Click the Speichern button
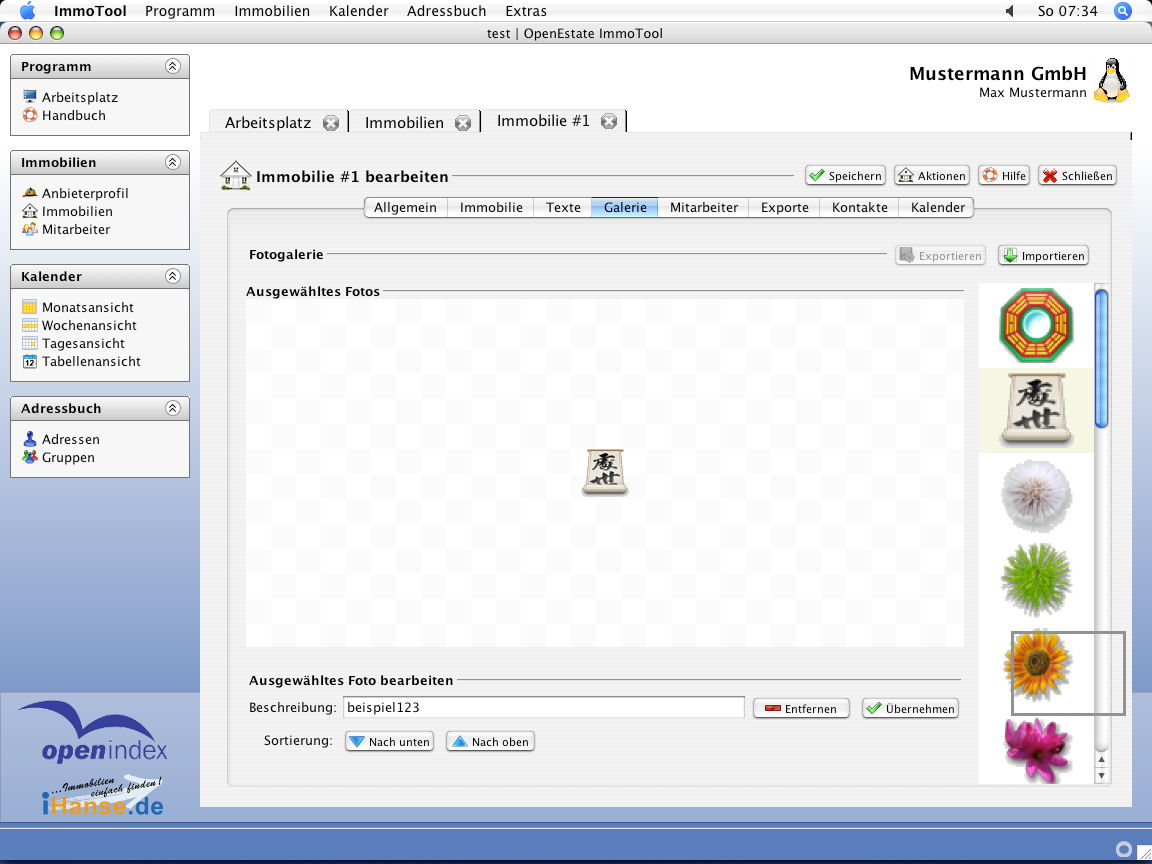 click(845, 176)
